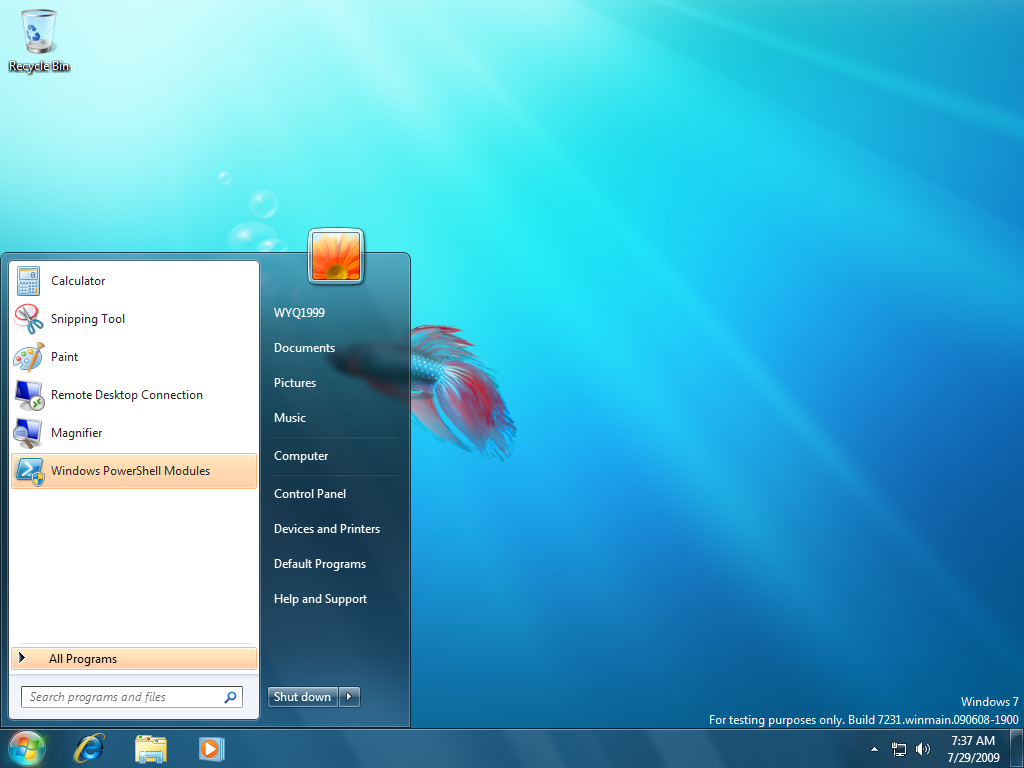Launch Windows Media Player from taskbar
1024x768 pixels.
pyautogui.click(x=211, y=748)
